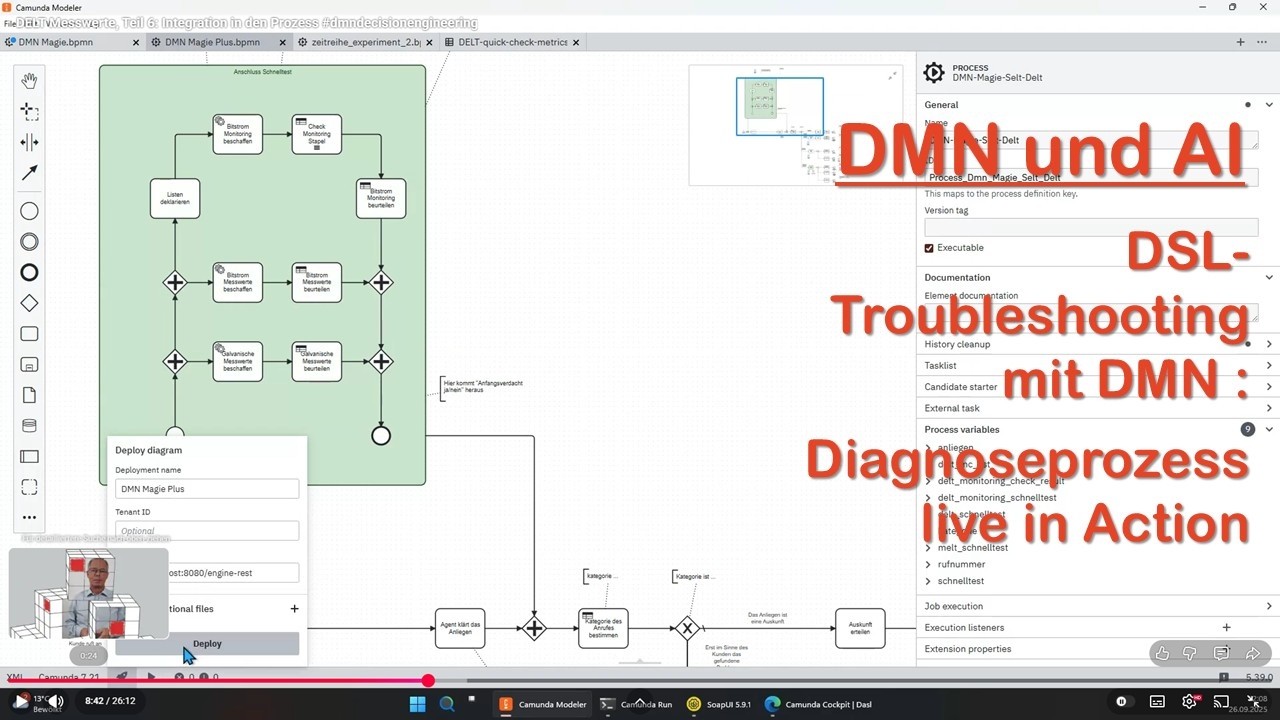
Task: Pick the end event bold circle
Action: pos(30,272)
